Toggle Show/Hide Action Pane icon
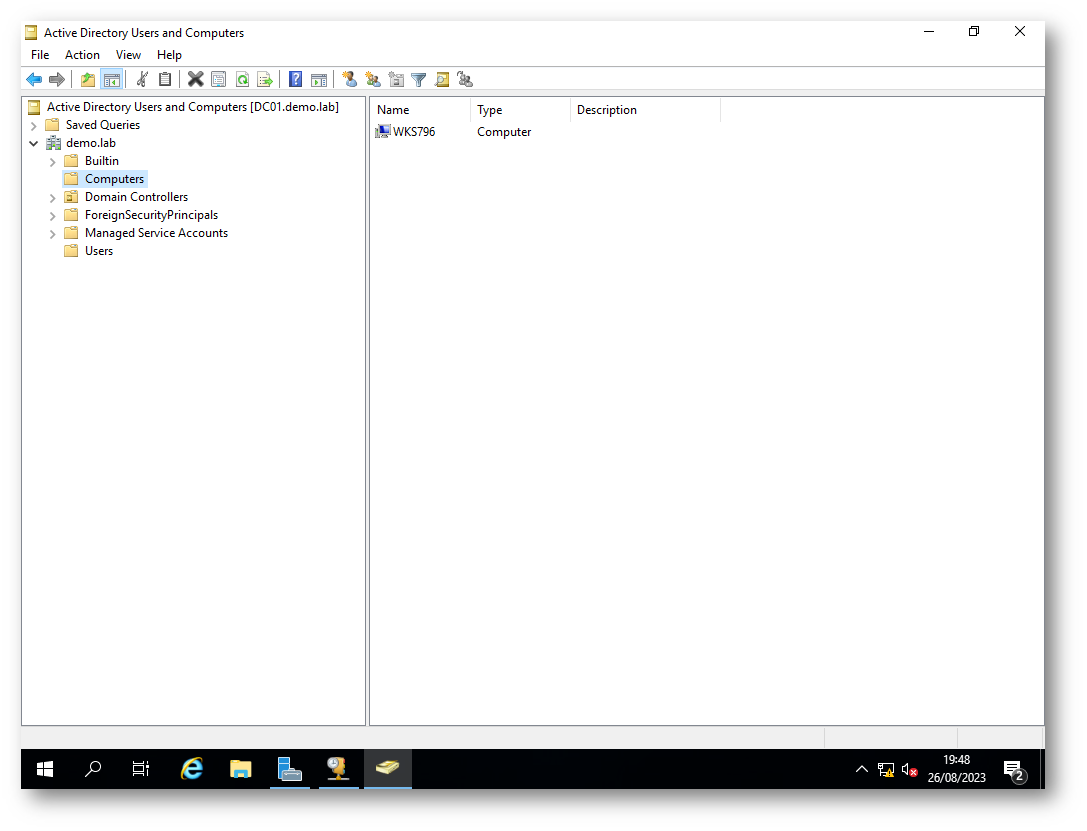Viewport: 1087px width, 831px height. click(319, 80)
